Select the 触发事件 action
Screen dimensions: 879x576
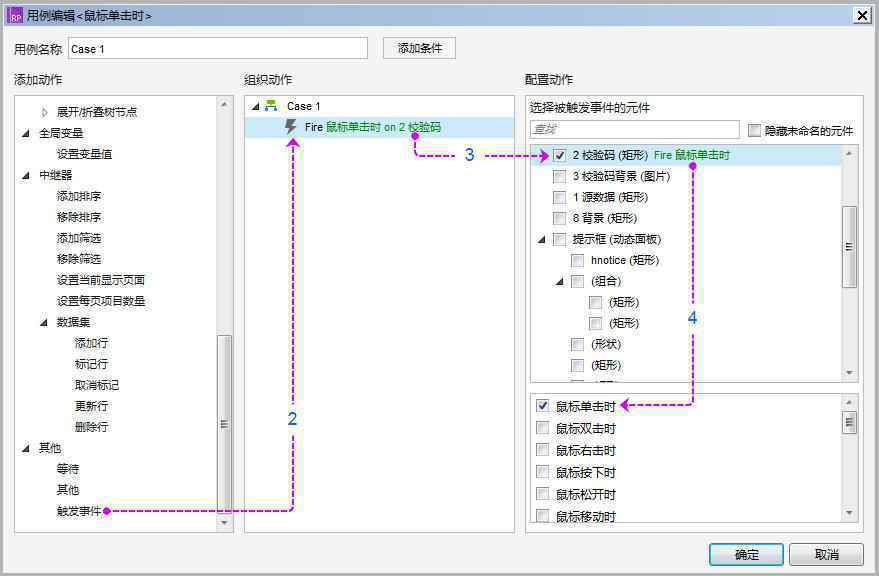click(x=79, y=511)
